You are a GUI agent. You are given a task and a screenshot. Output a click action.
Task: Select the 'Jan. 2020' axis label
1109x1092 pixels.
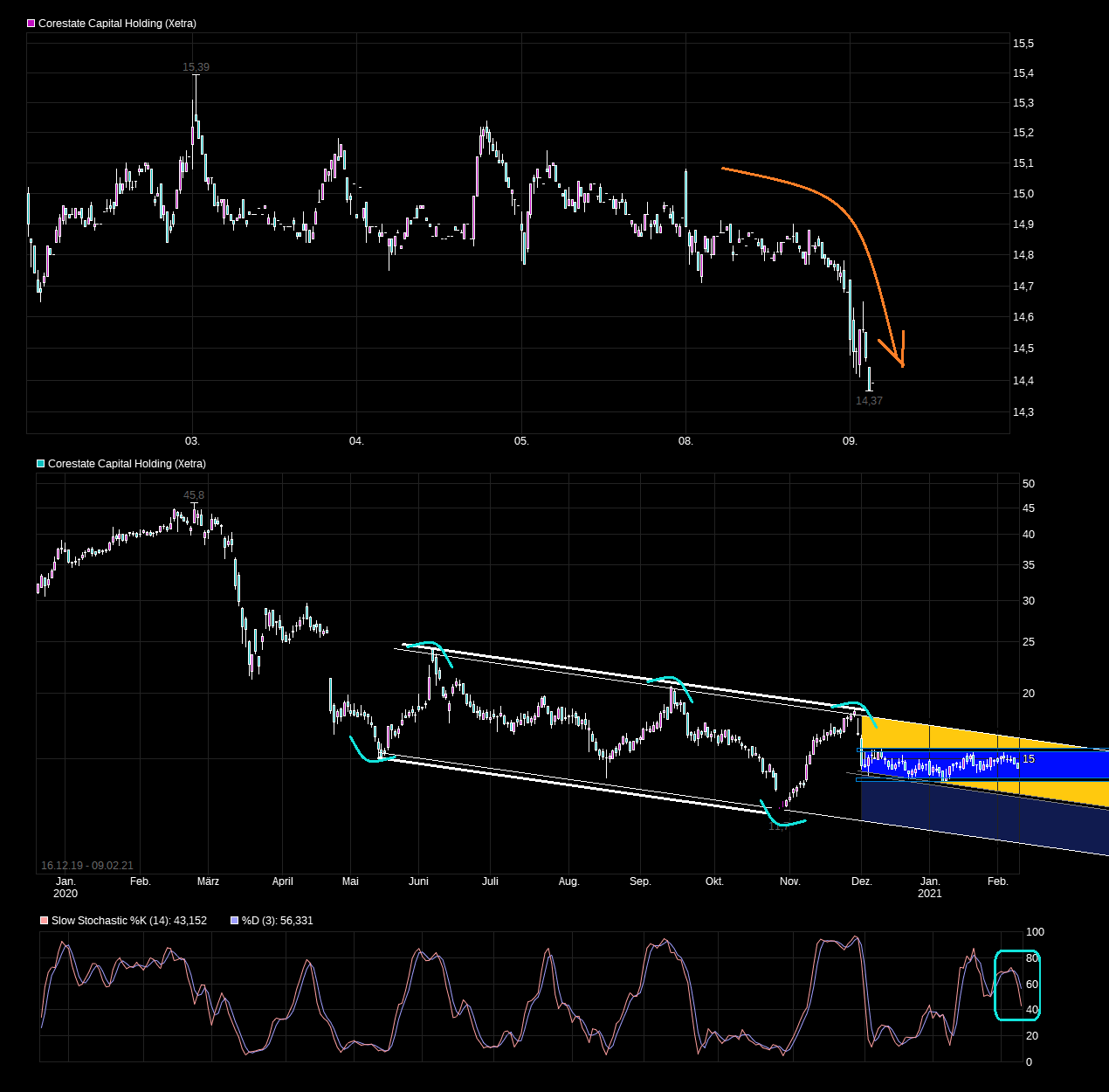[x=65, y=887]
